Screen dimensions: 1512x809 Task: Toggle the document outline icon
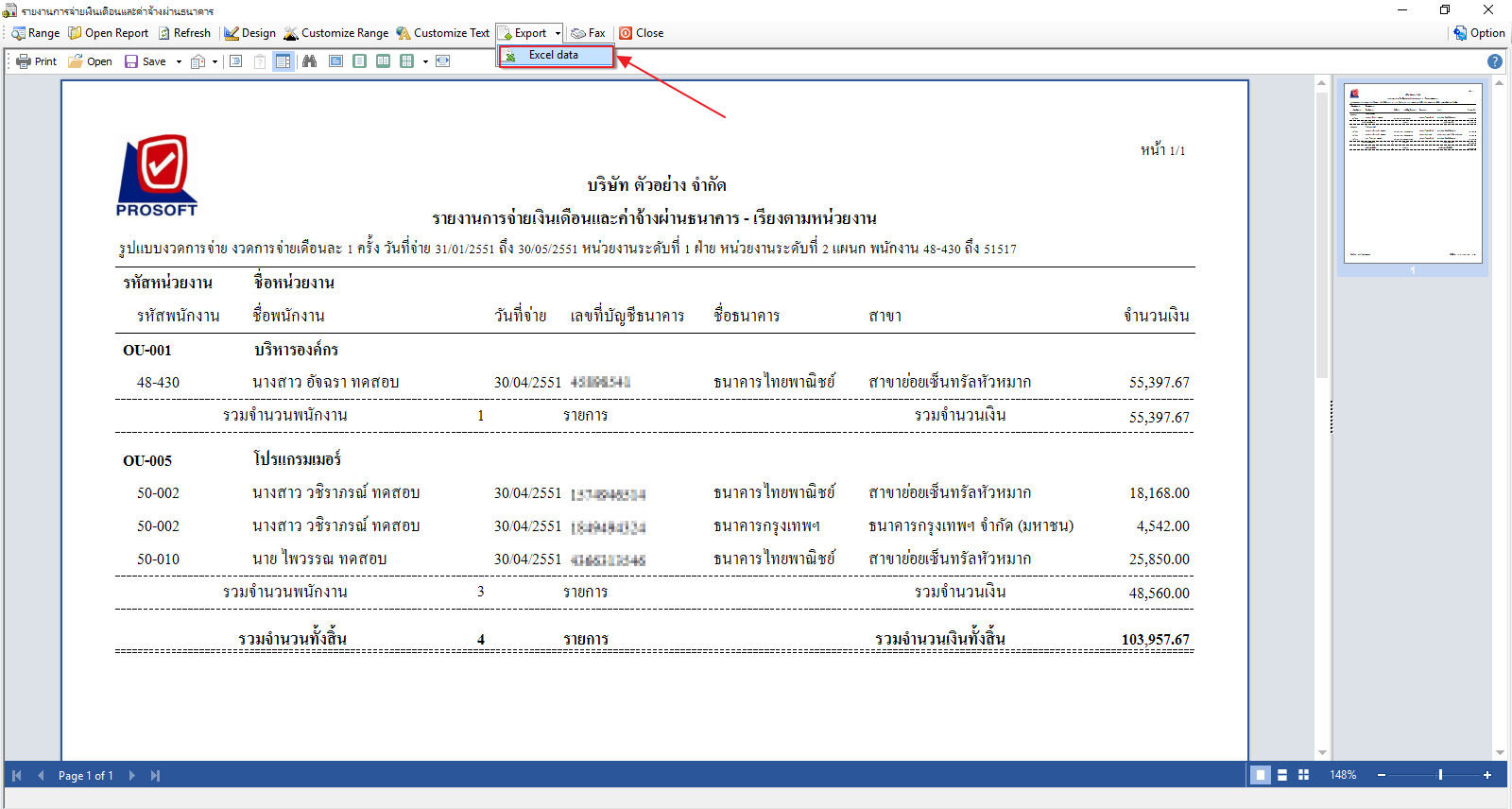236,61
